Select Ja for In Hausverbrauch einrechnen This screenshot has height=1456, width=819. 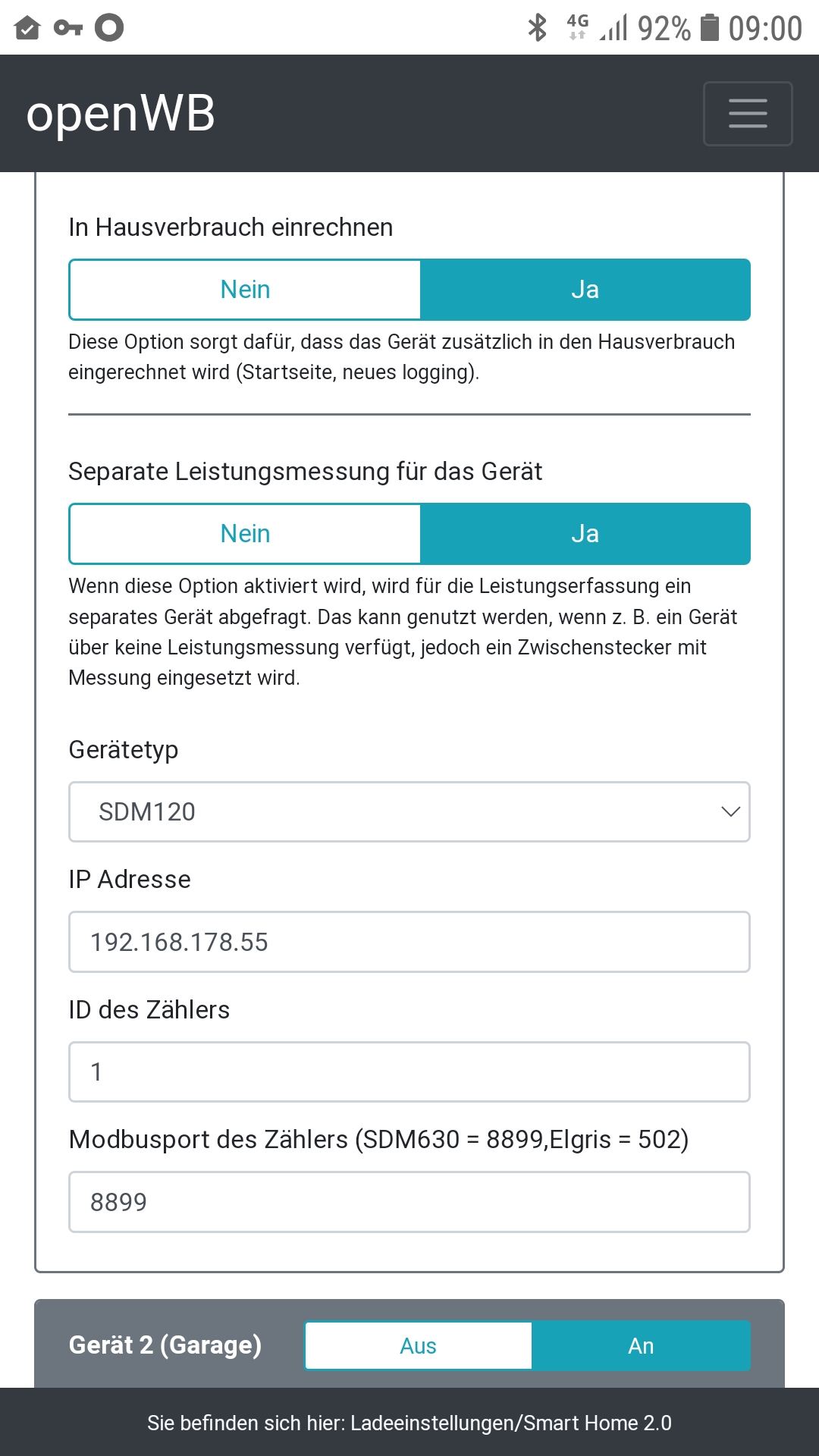click(x=585, y=290)
